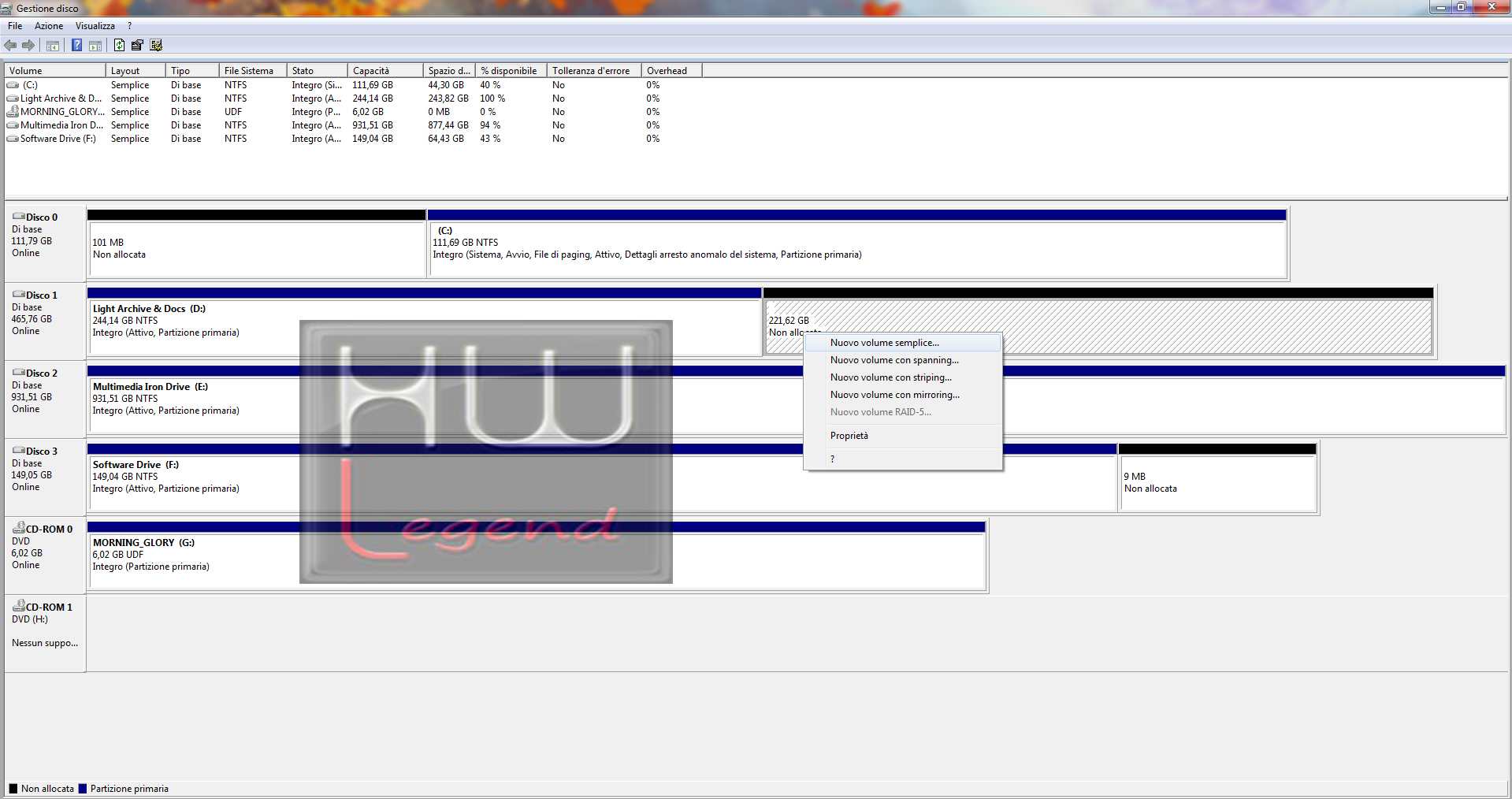Click the Multimedia Iron Drive list icon
The image size is (1512, 799).
coord(13,125)
